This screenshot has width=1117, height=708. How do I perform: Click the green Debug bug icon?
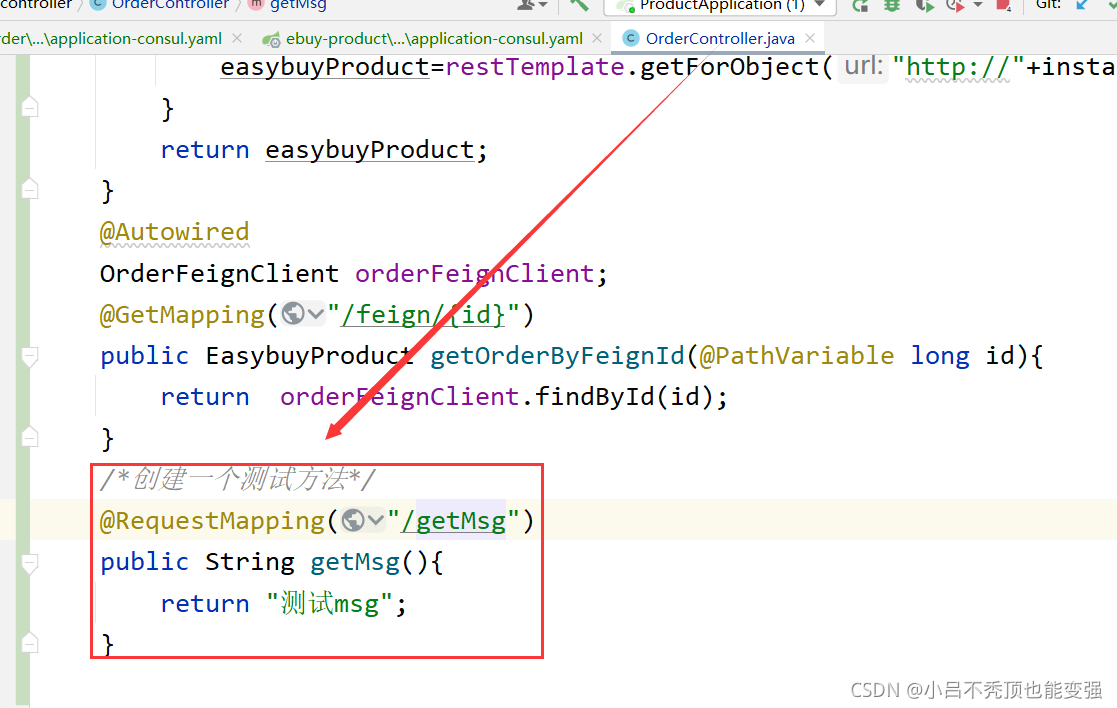click(892, 6)
